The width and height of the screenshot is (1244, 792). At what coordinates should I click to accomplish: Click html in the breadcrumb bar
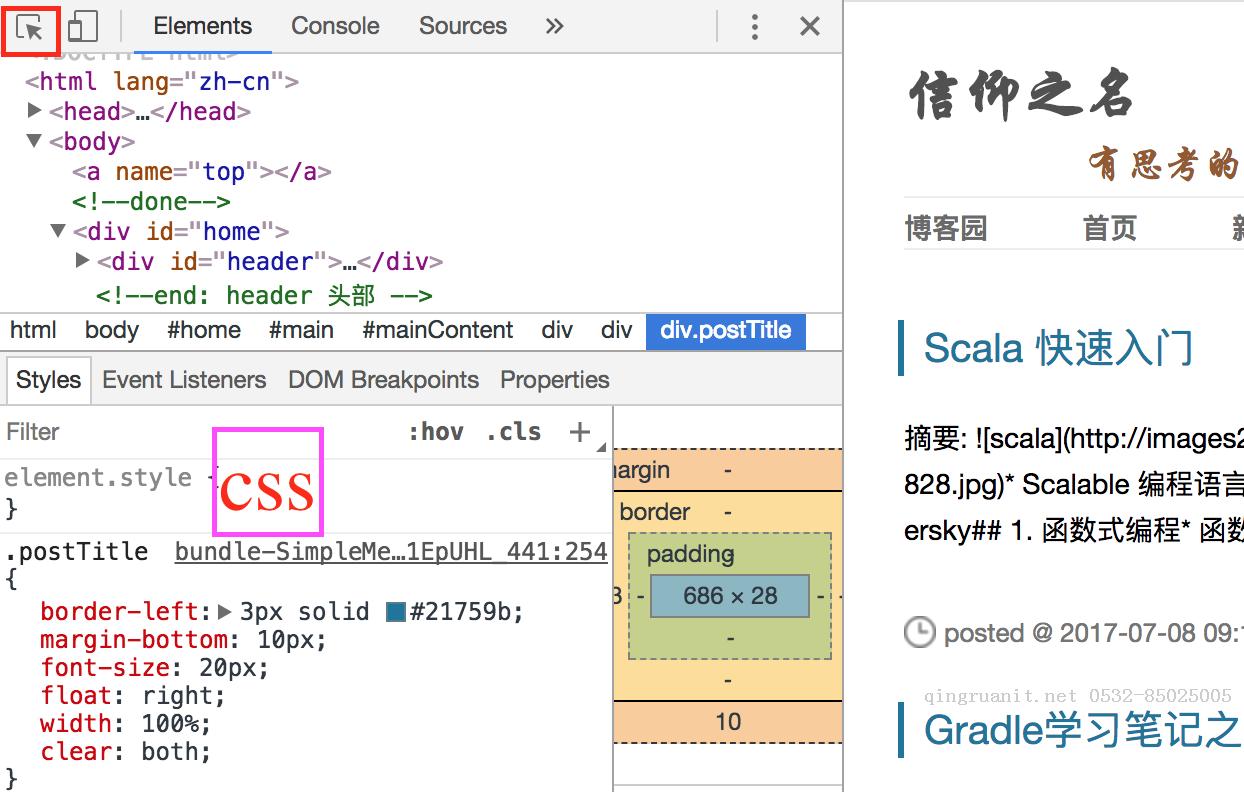coord(33,330)
